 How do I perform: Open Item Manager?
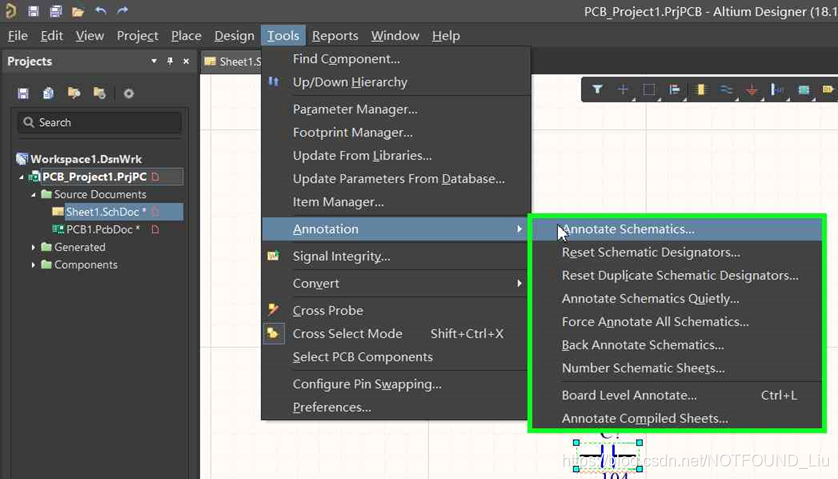[x=395, y=202]
